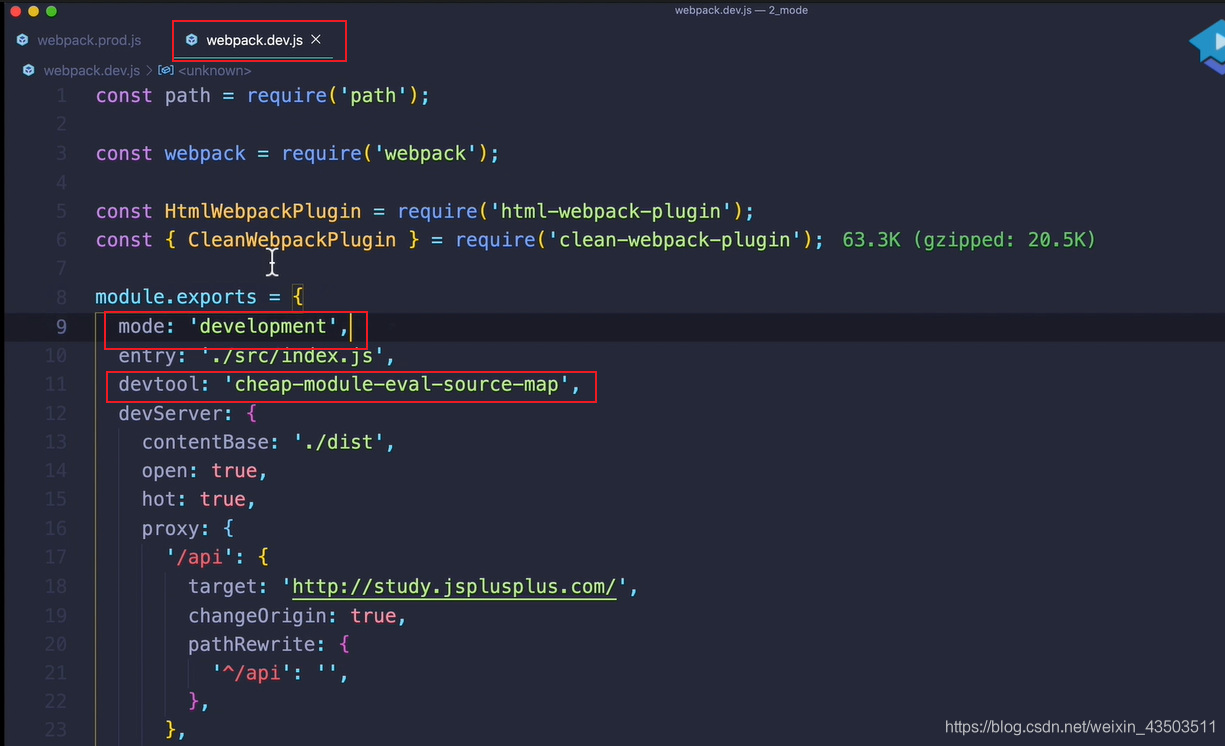Click the '^/api' rewrite key

click(251, 673)
